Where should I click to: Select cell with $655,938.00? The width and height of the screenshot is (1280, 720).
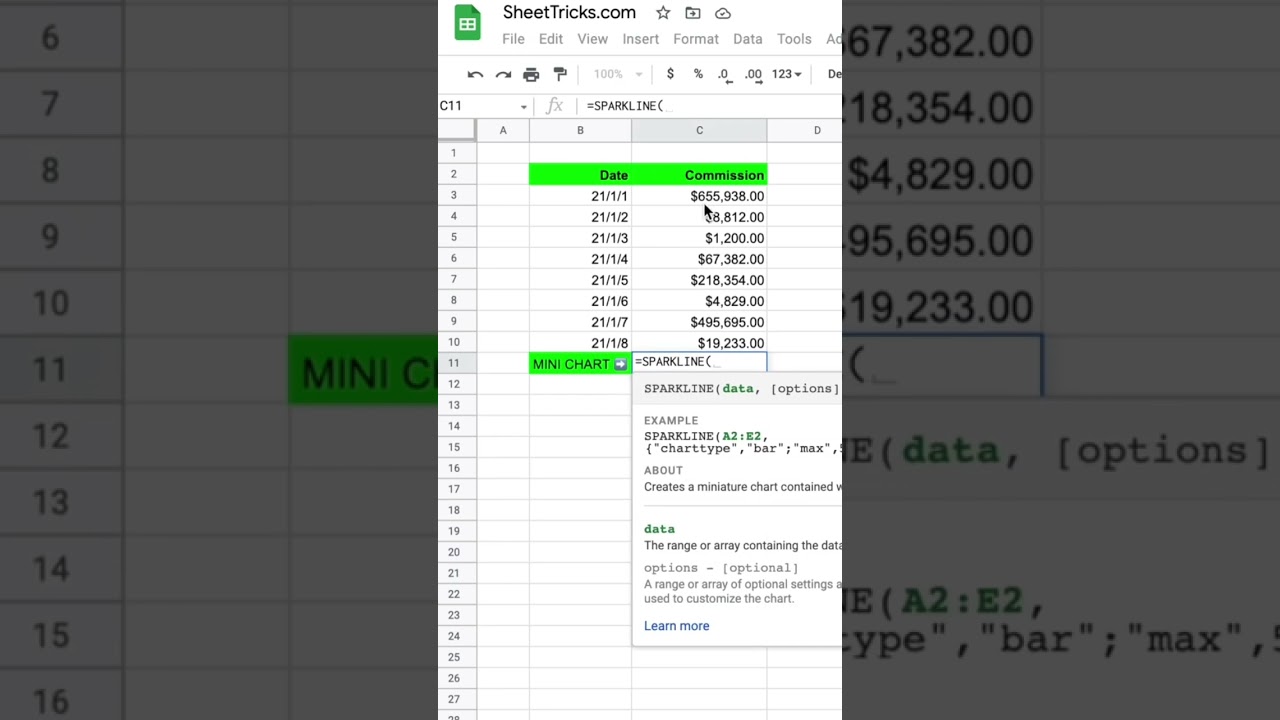coord(699,196)
